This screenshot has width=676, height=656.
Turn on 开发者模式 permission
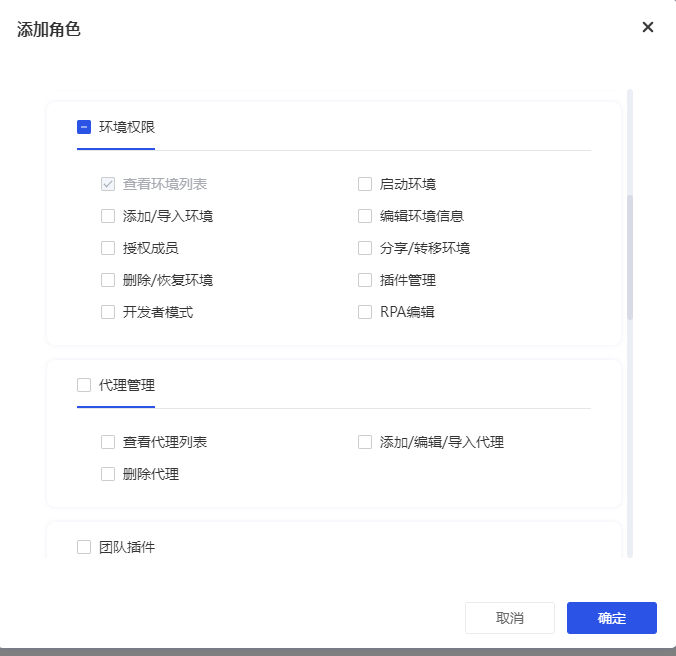[108, 312]
